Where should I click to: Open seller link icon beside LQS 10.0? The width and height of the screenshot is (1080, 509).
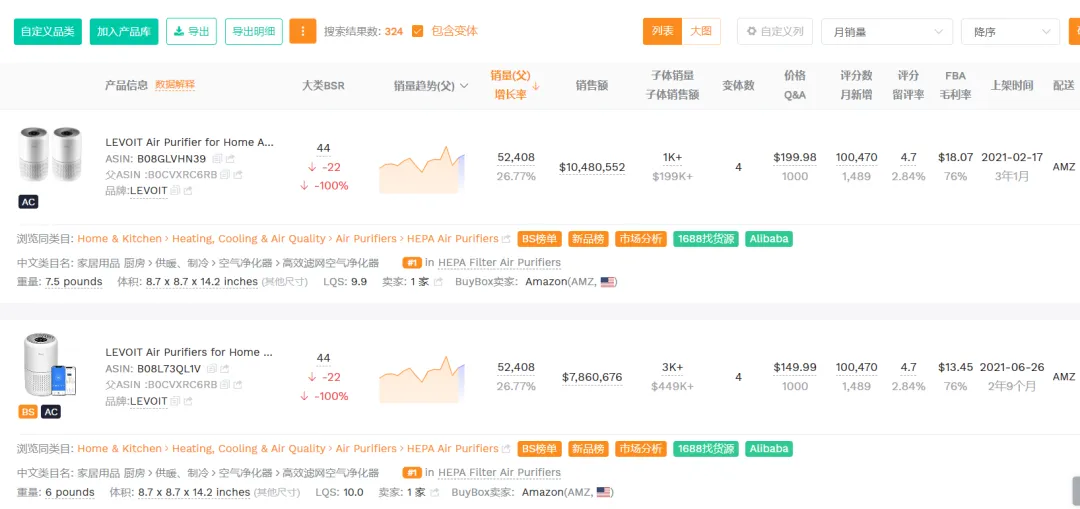pos(434,492)
